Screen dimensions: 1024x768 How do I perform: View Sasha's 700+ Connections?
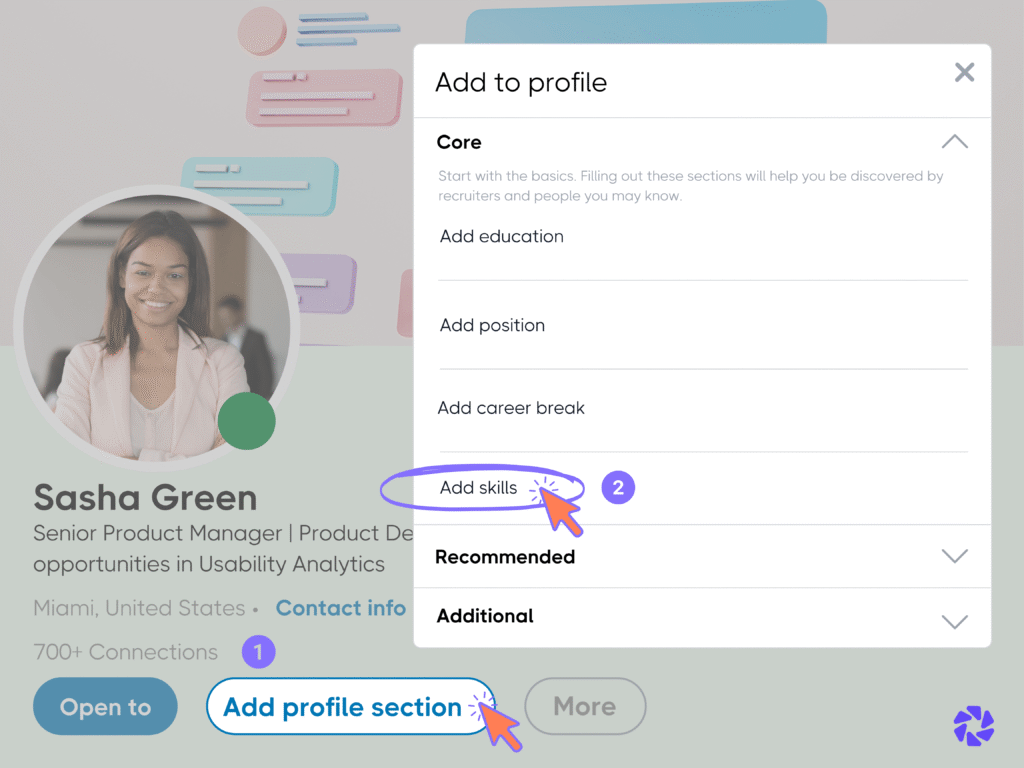click(x=125, y=651)
